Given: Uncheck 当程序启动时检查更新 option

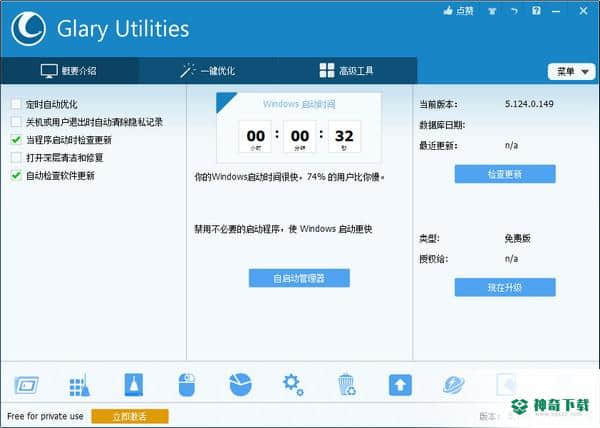Looking at the screenshot, I should click(x=16, y=140).
